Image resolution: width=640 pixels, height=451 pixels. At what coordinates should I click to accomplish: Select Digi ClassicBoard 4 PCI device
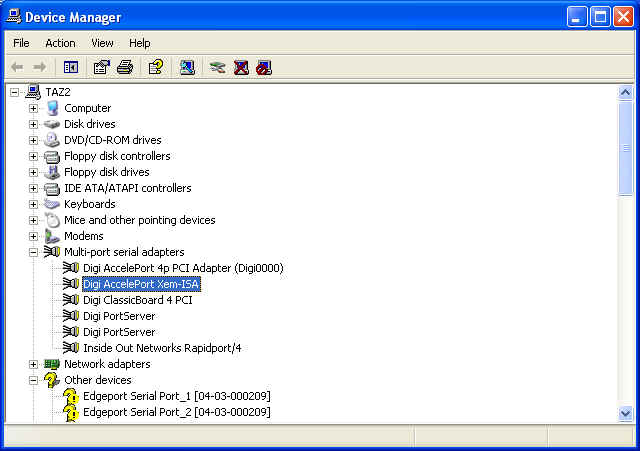tap(137, 300)
